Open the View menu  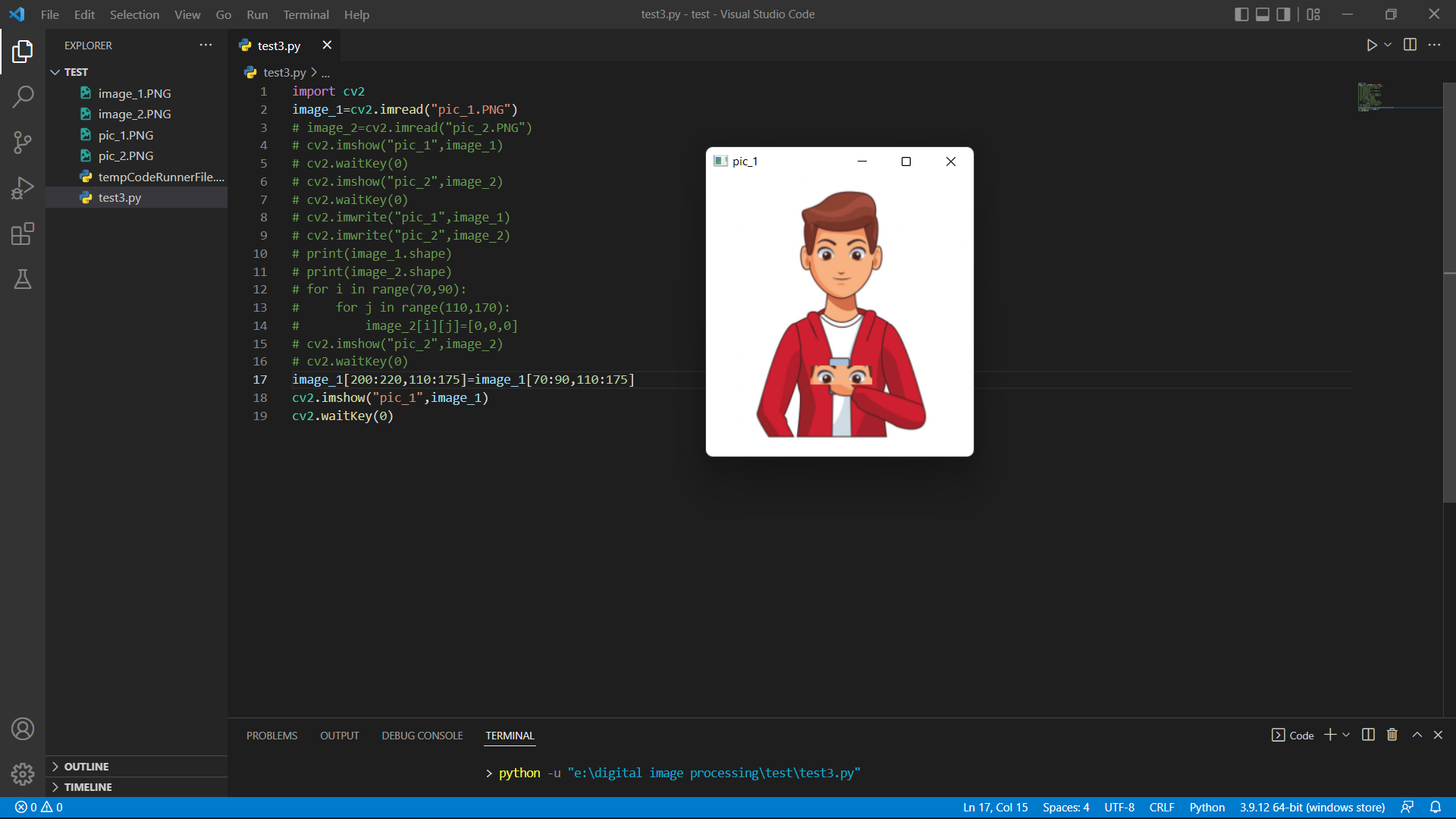pyautogui.click(x=187, y=14)
